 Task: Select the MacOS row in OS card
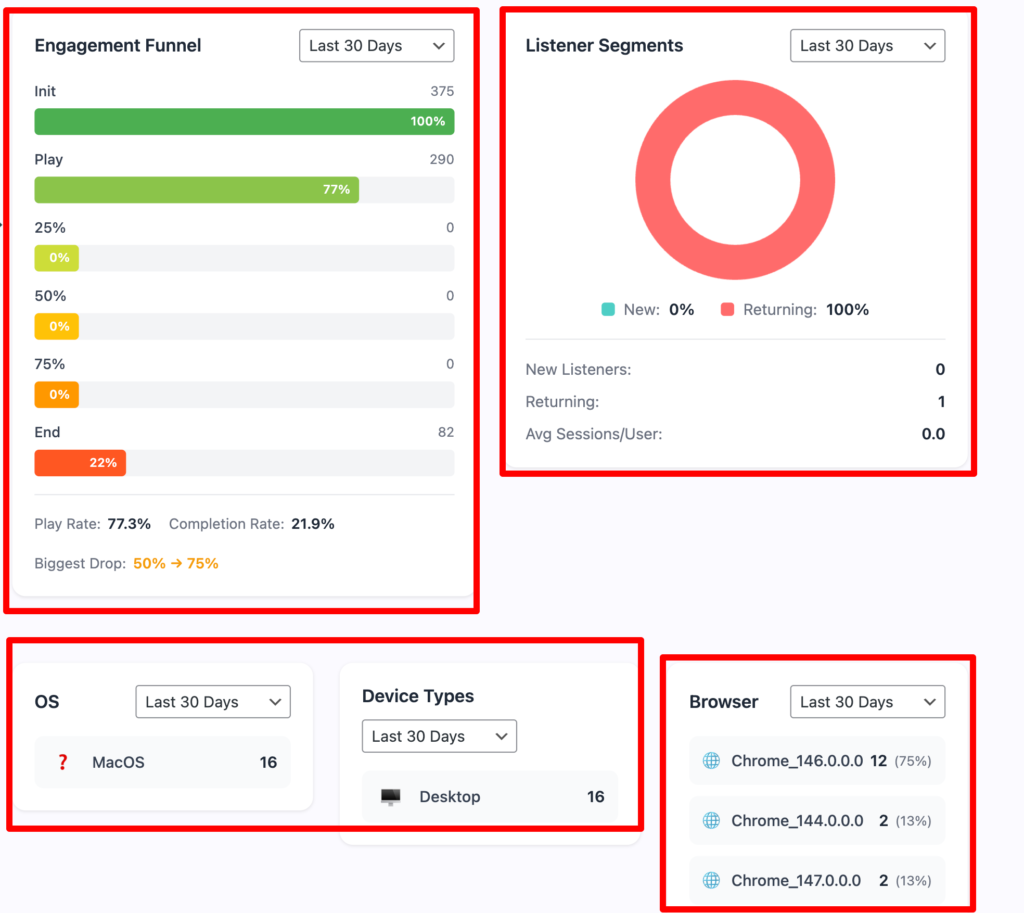pyautogui.click(x=163, y=762)
